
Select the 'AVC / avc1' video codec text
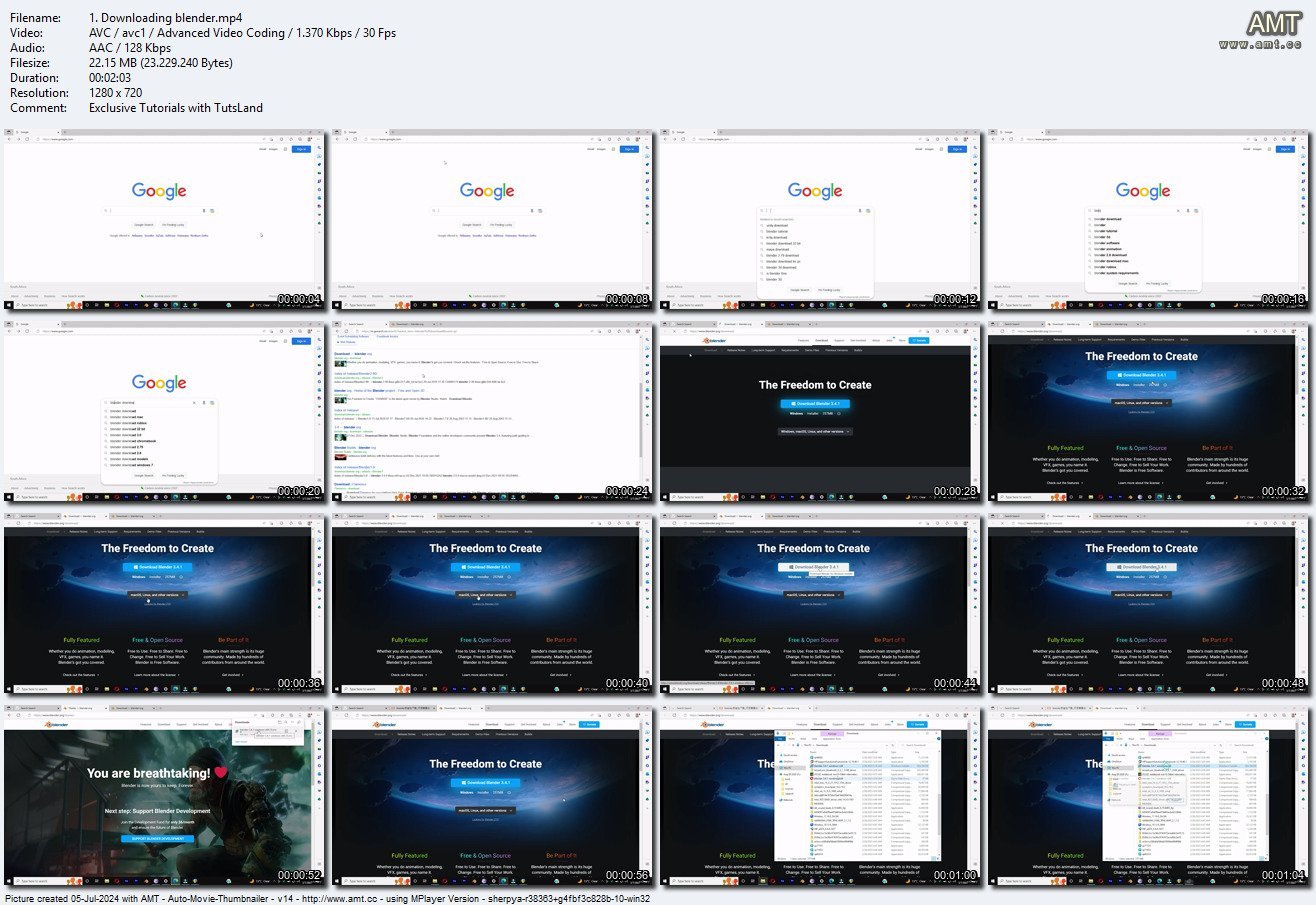pyautogui.click(x=117, y=33)
